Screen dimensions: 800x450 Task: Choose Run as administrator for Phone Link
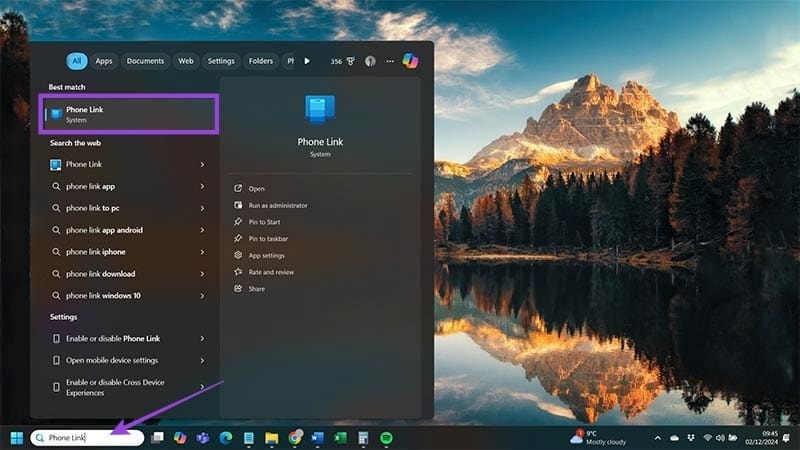(278, 205)
